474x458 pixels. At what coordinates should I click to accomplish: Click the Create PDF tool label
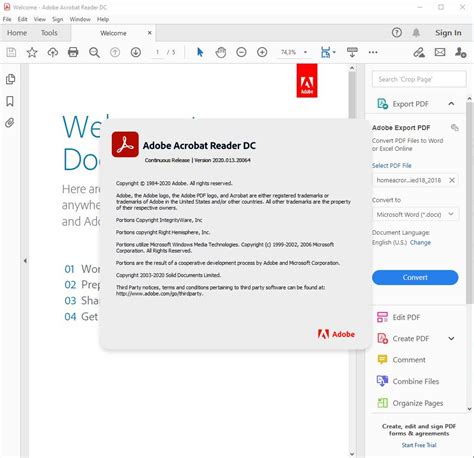[x=411, y=339]
